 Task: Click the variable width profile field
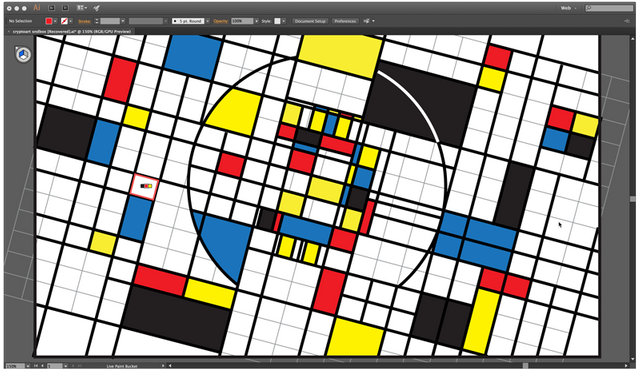point(146,21)
